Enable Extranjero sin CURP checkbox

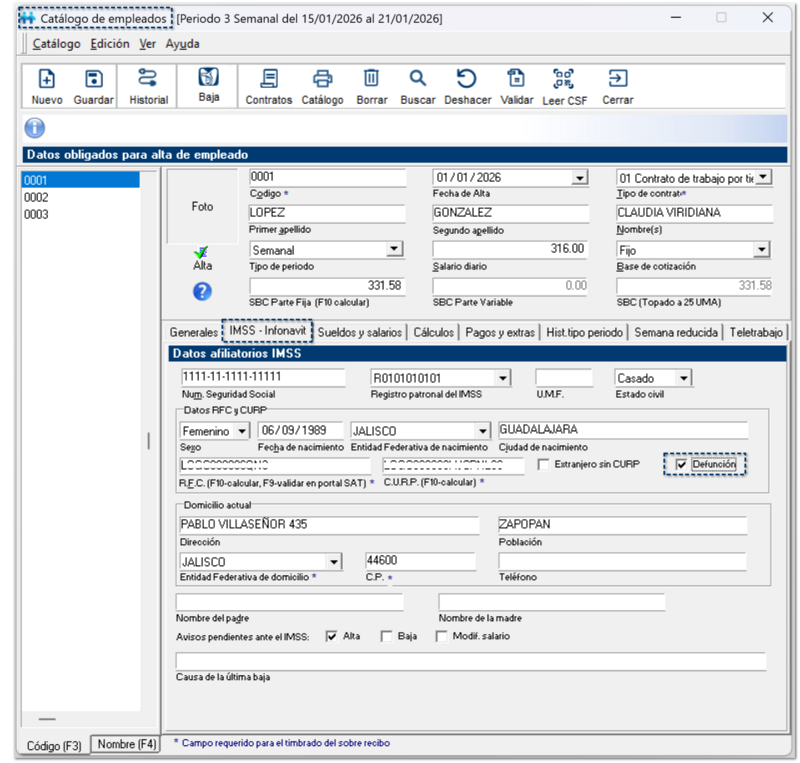tap(543, 465)
